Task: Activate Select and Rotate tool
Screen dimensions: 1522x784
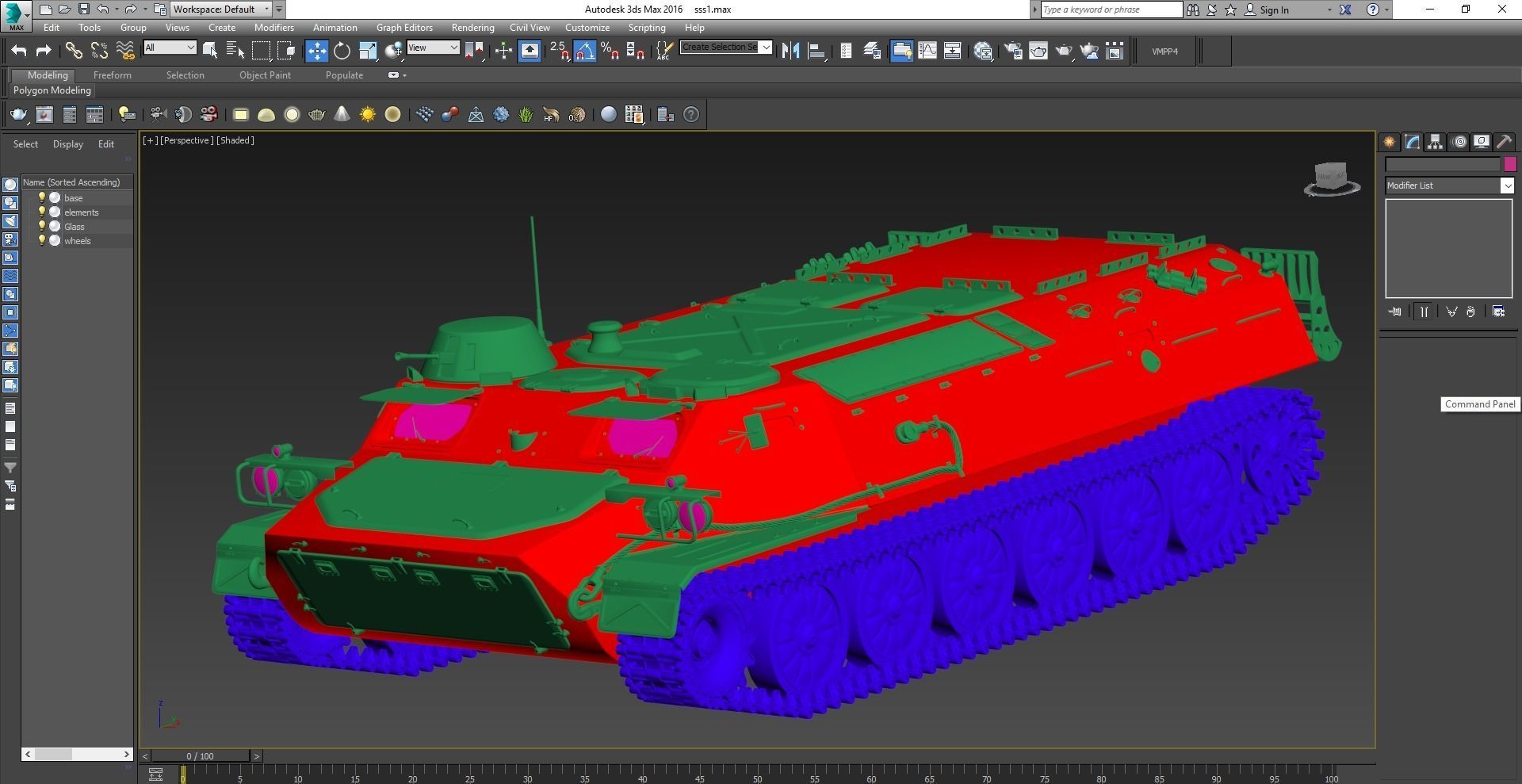Action: 342,51
